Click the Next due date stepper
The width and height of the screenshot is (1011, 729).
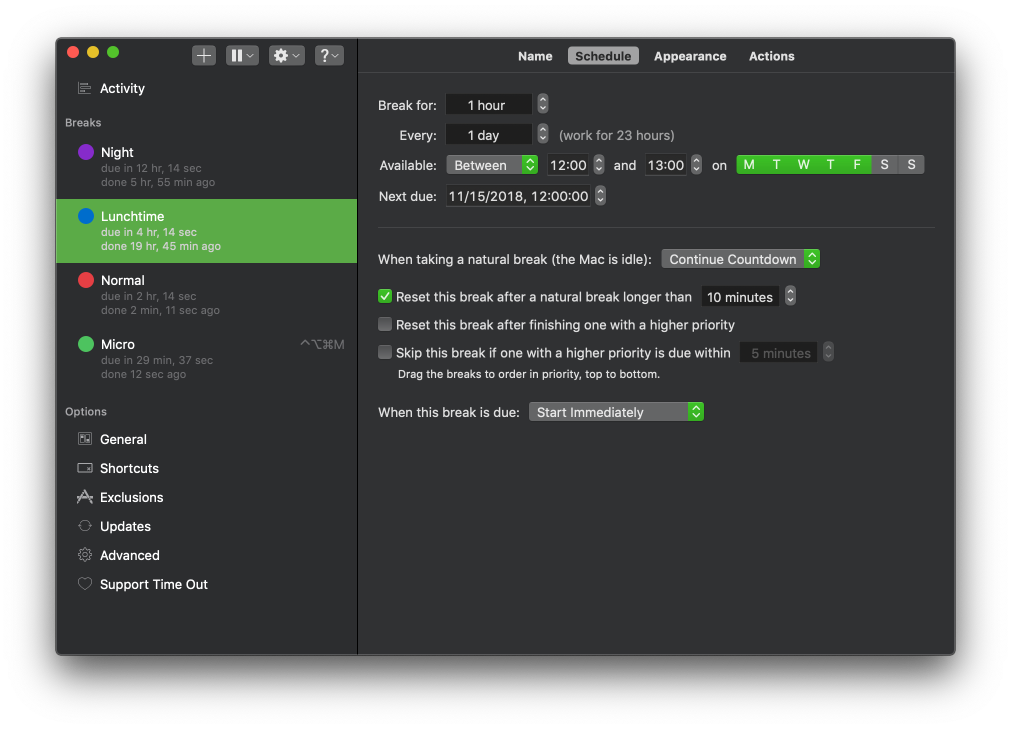[600, 195]
